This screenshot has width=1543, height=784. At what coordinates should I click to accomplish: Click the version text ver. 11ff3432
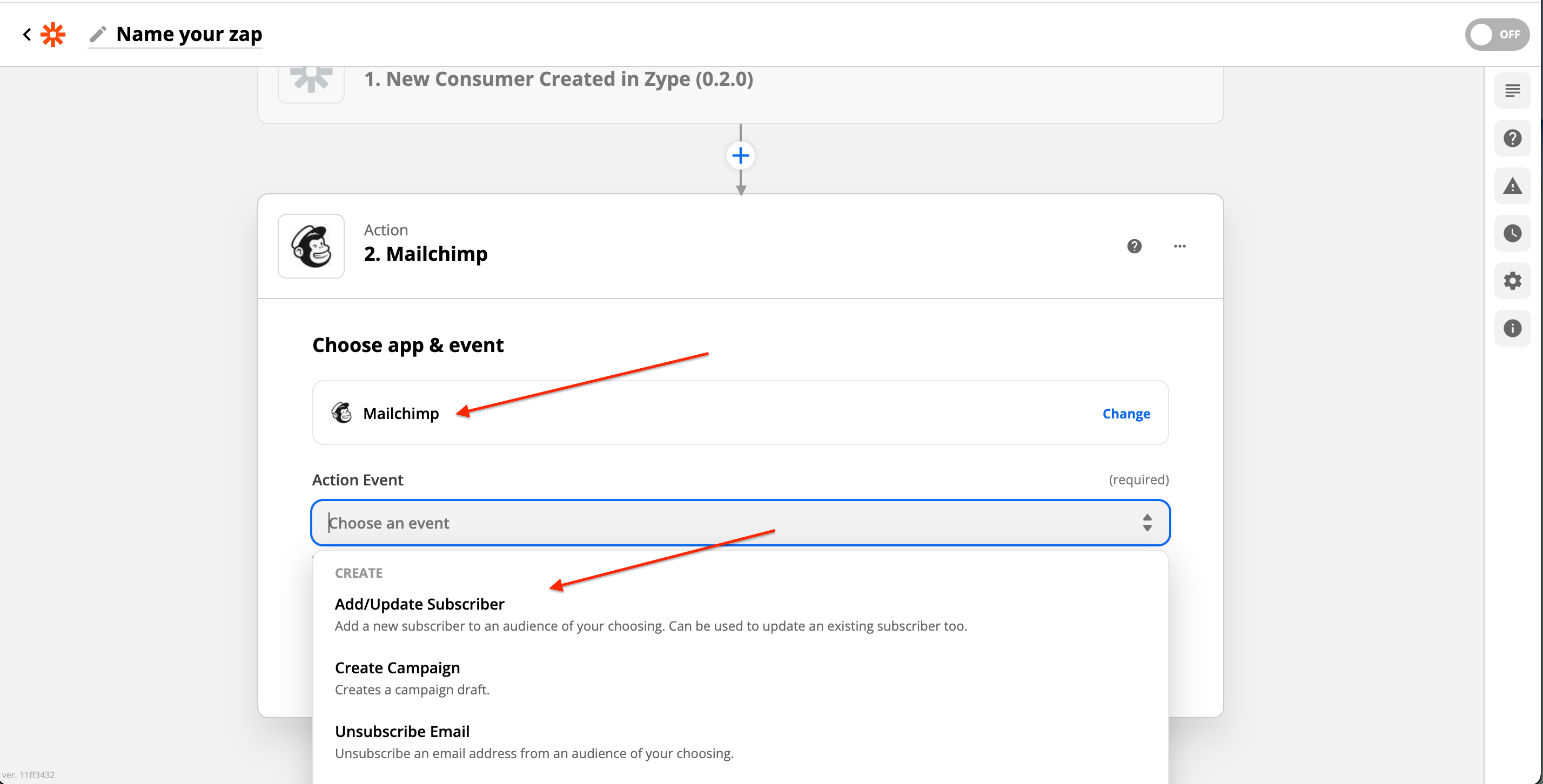[x=28, y=774]
